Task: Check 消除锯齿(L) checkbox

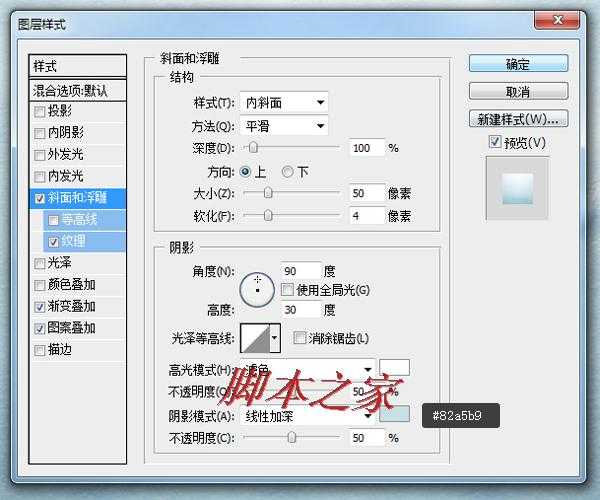Action: tap(299, 338)
